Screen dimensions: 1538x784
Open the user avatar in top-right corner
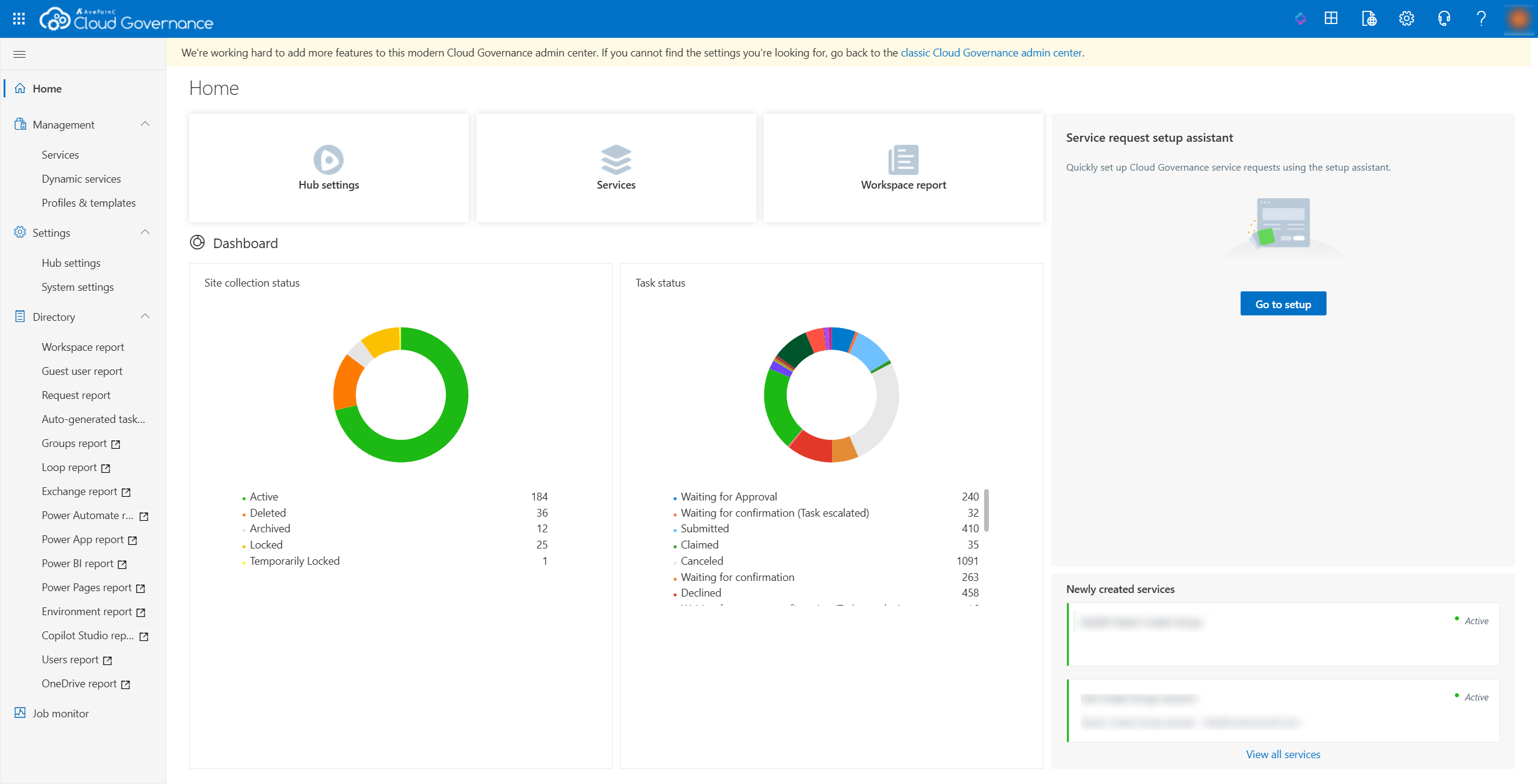click(1519, 19)
